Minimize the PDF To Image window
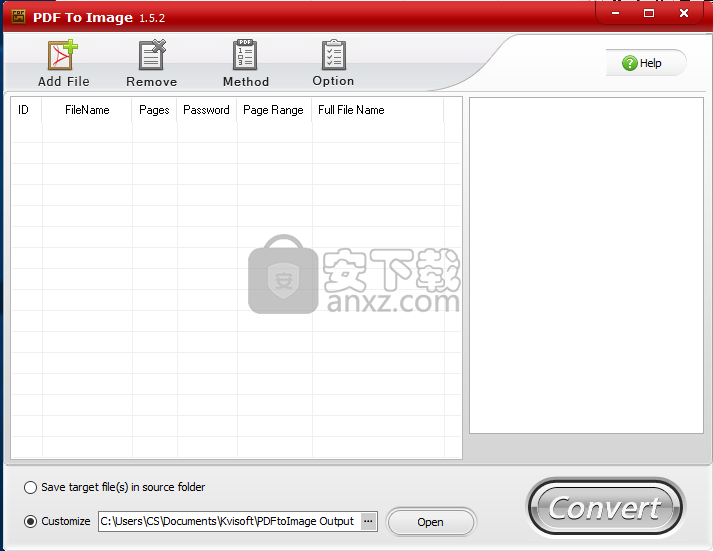This screenshot has width=713, height=551. pos(616,13)
